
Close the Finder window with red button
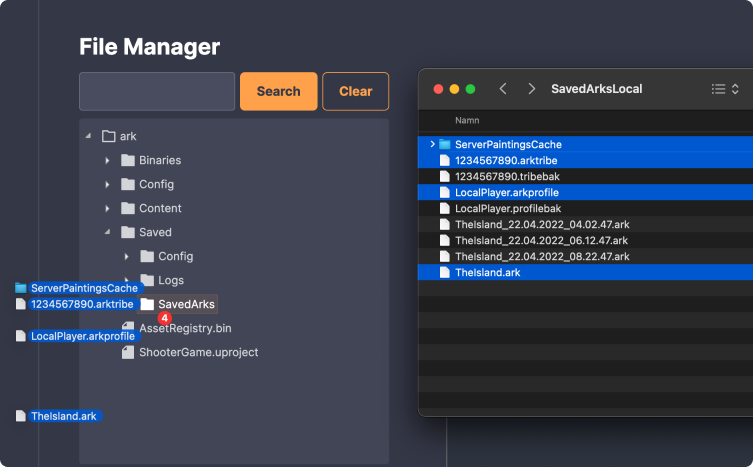coord(438,89)
